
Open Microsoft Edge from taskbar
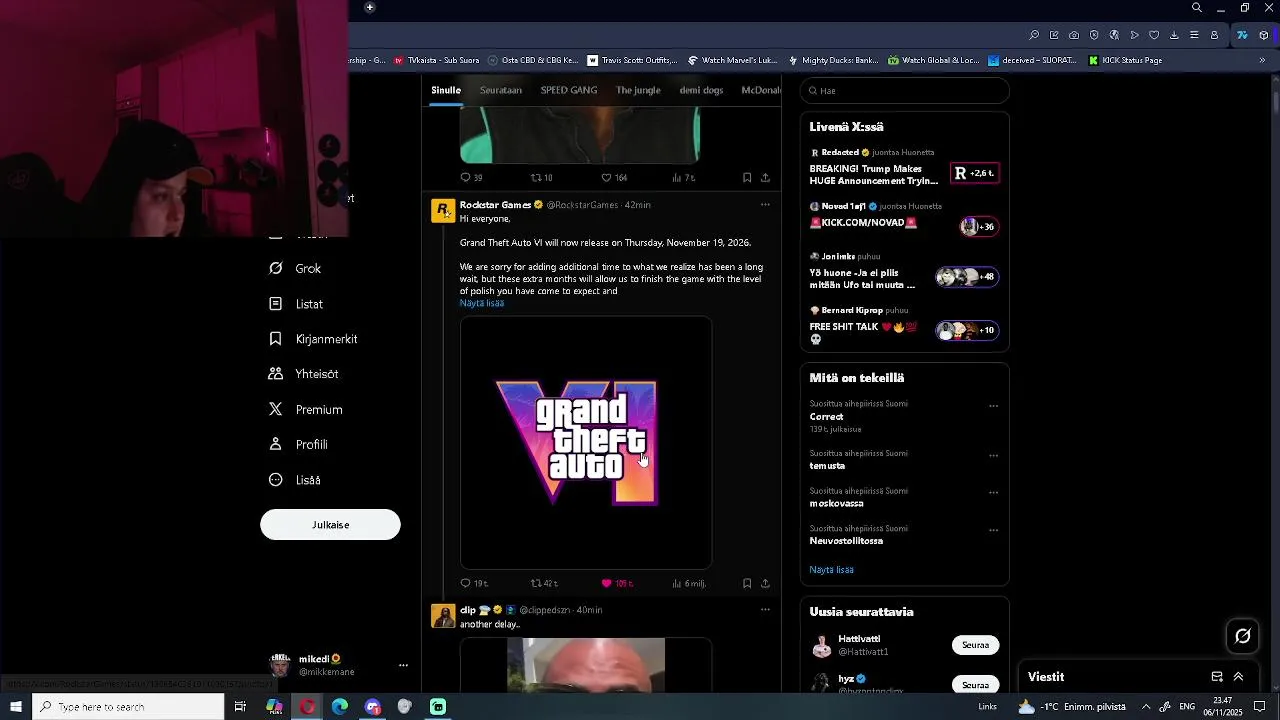pos(340,707)
